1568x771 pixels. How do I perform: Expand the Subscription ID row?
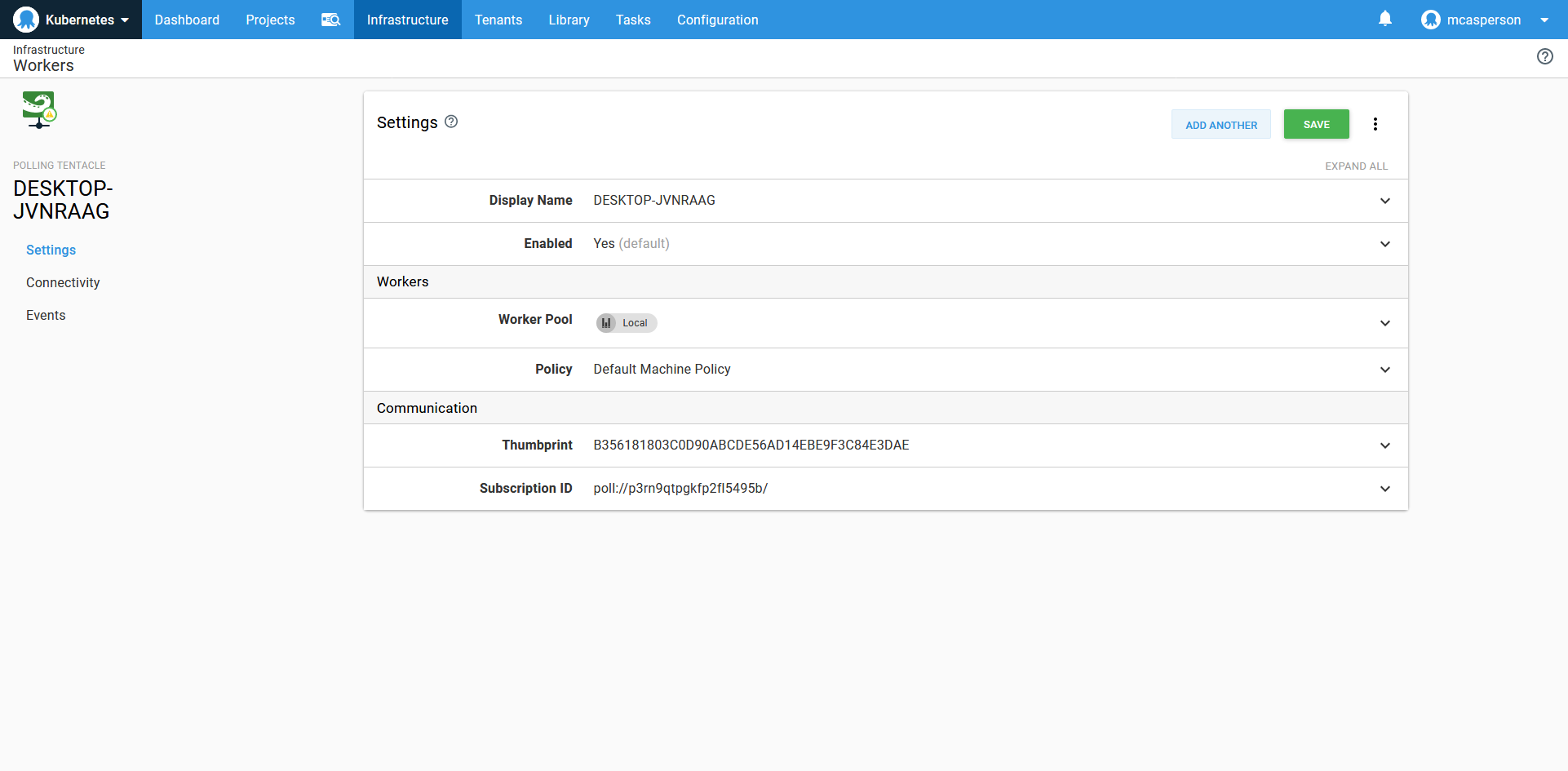pyautogui.click(x=1384, y=489)
